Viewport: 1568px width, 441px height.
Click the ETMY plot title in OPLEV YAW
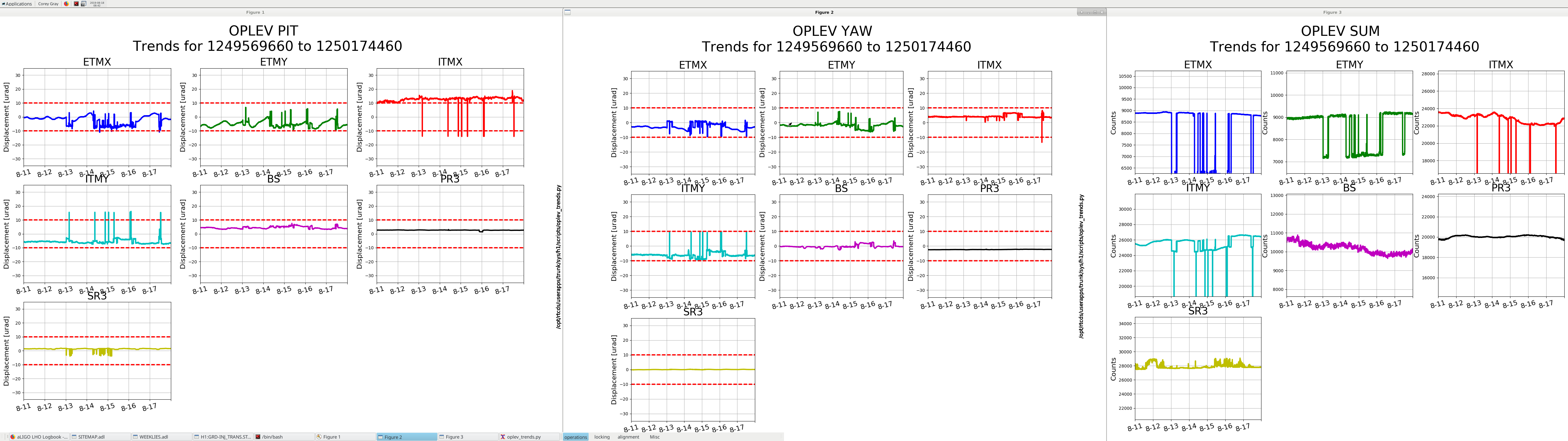click(841, 65)
